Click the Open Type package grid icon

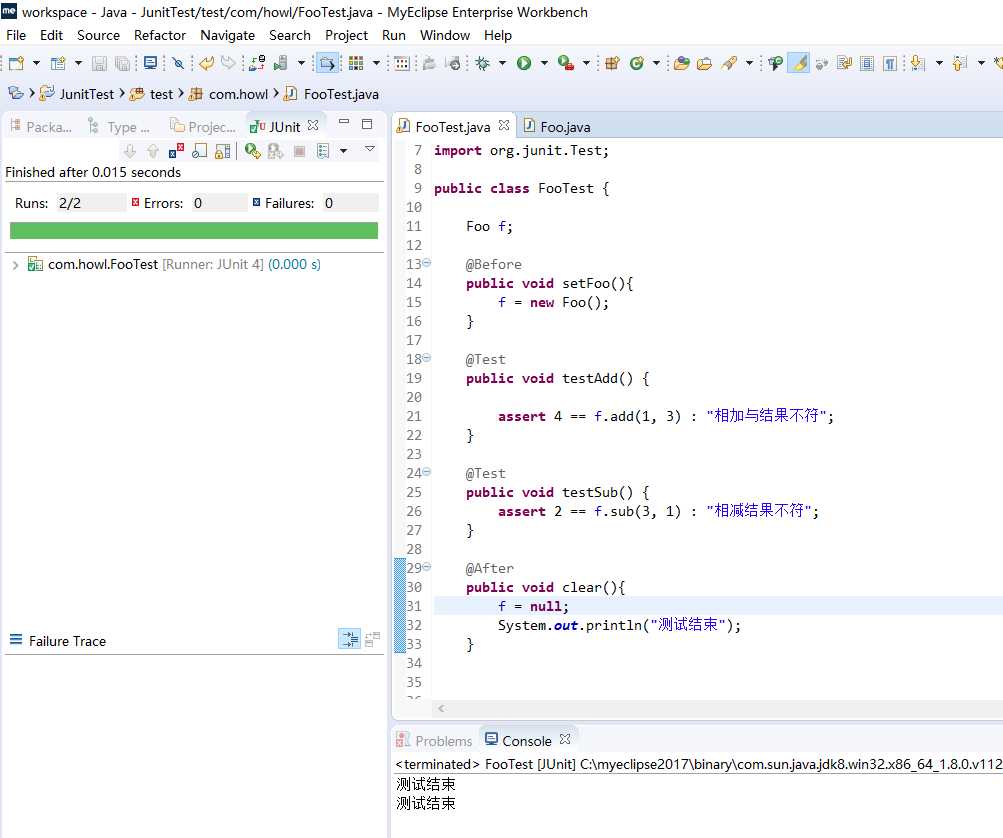click(356, 63)
